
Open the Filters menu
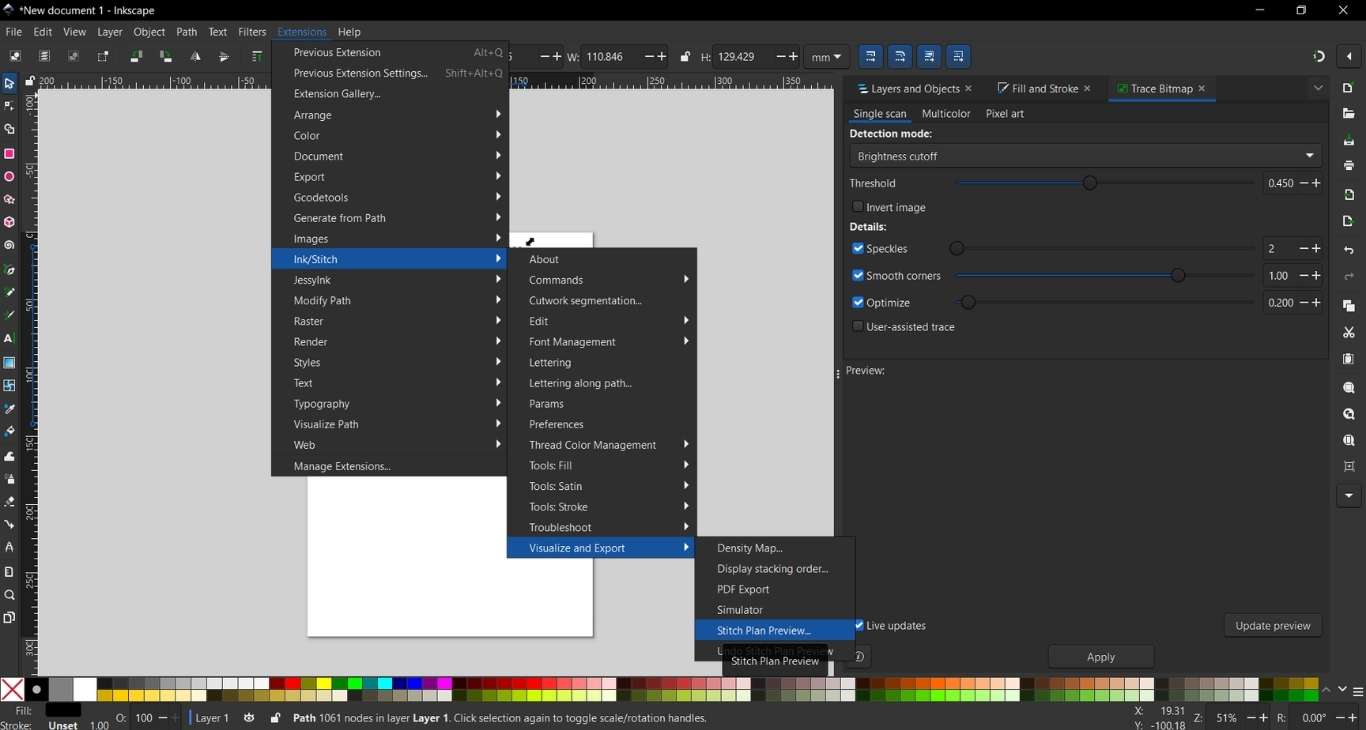252,32
